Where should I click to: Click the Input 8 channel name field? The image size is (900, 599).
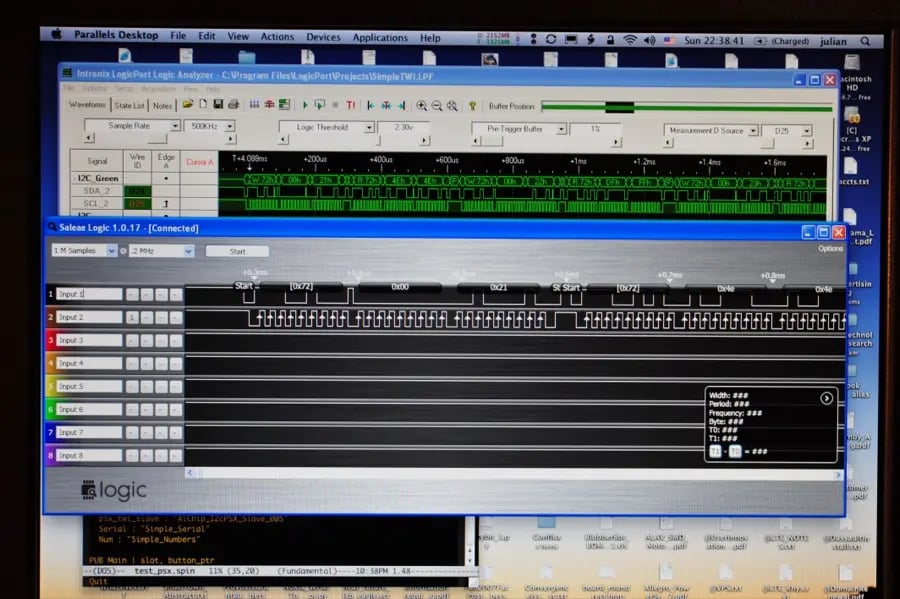[x=89, y=456]
